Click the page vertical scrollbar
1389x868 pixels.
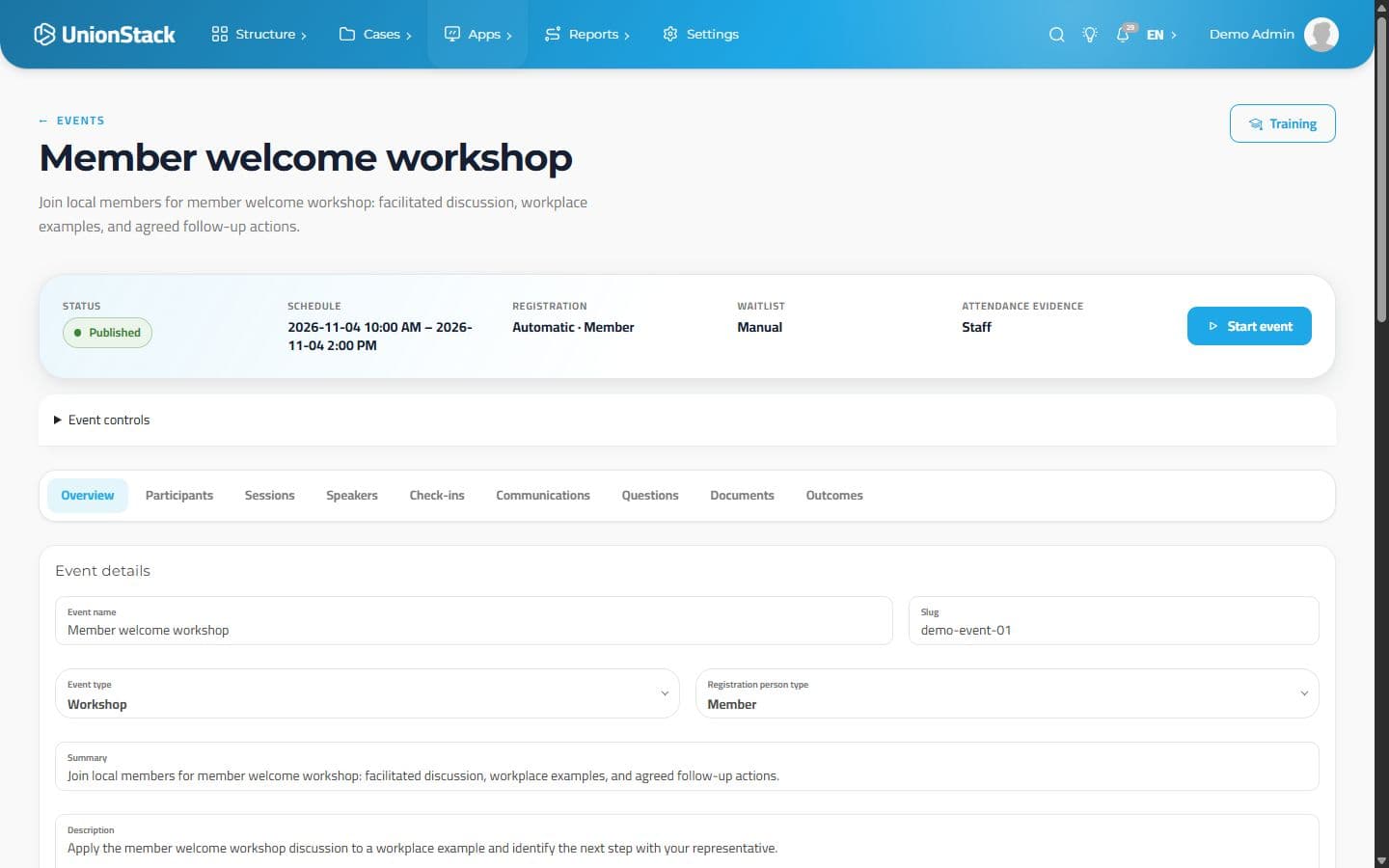[1381, 169]
